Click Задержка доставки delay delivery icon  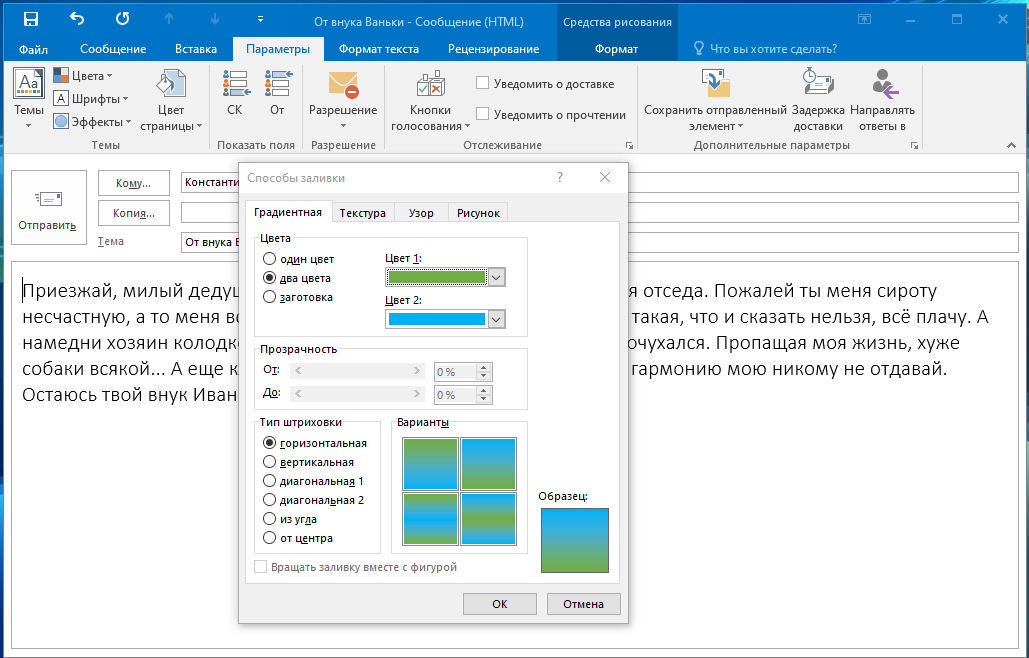click(x=818, y=83)
